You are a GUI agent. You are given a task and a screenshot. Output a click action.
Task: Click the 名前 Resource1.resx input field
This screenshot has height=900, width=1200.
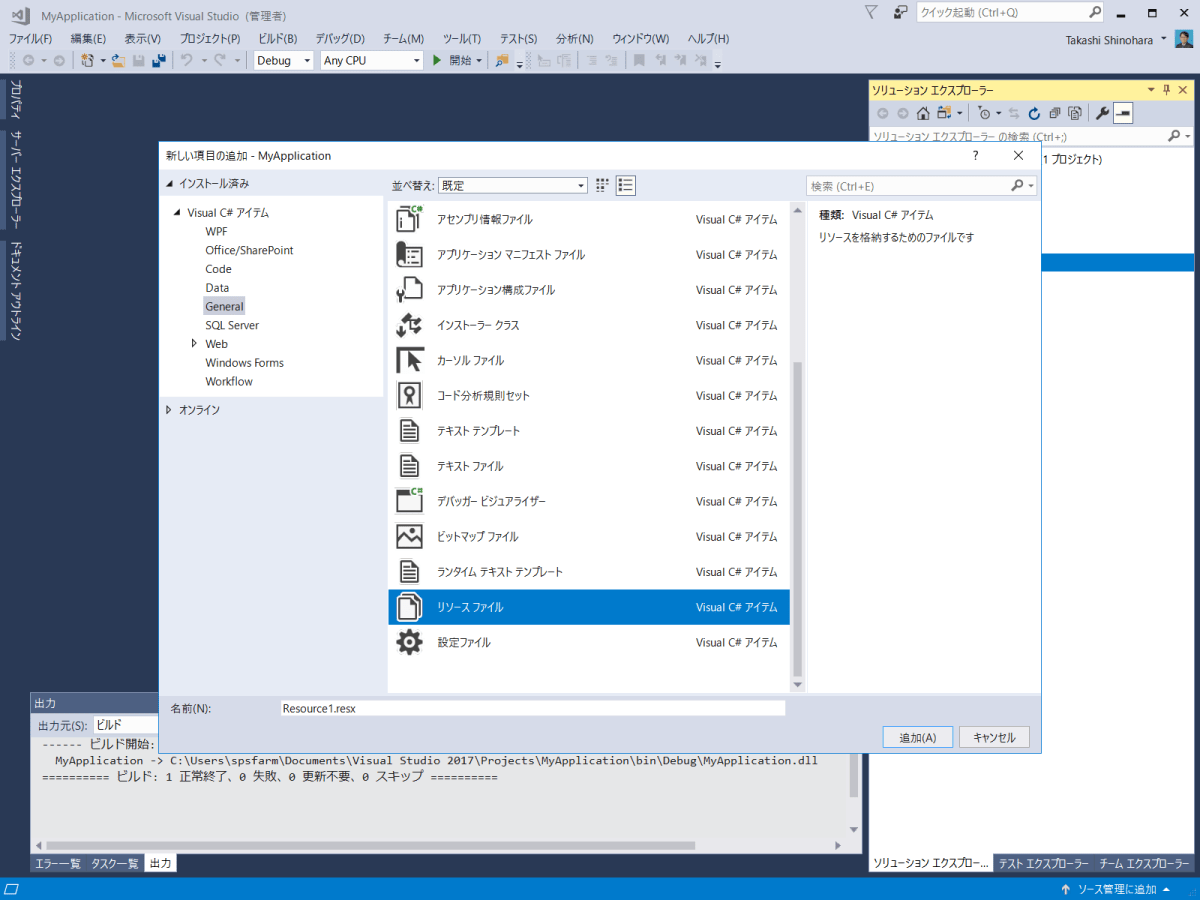[533, 707]
